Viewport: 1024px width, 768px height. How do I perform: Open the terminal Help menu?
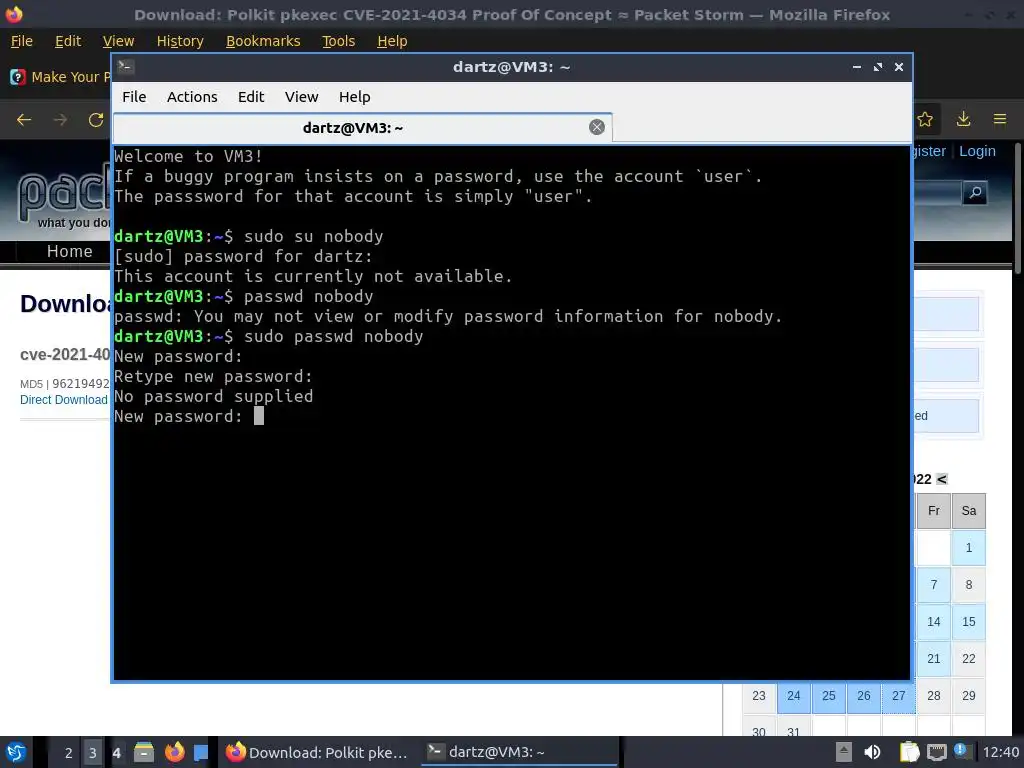coord(355,97)
